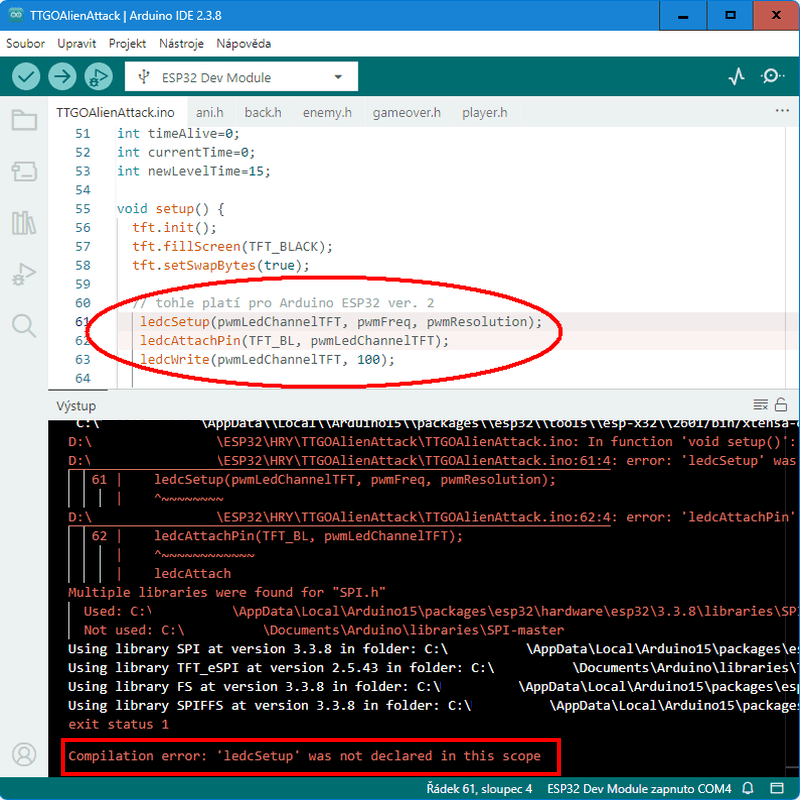Open the ESP32 Dev Module board dropdown

click(x=241, y=77)
